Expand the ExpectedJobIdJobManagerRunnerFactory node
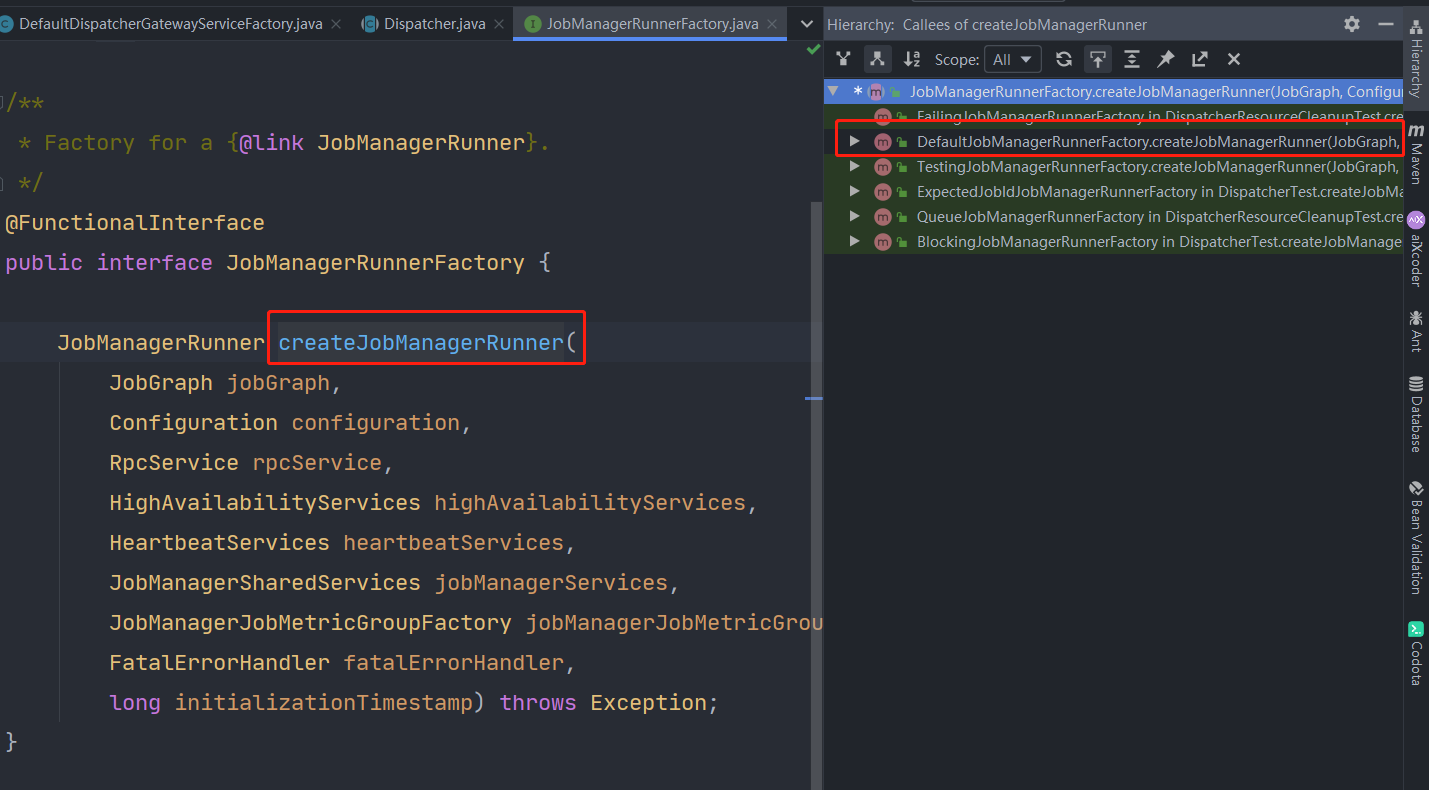1429x790 pixels. (x=854, y=191)
